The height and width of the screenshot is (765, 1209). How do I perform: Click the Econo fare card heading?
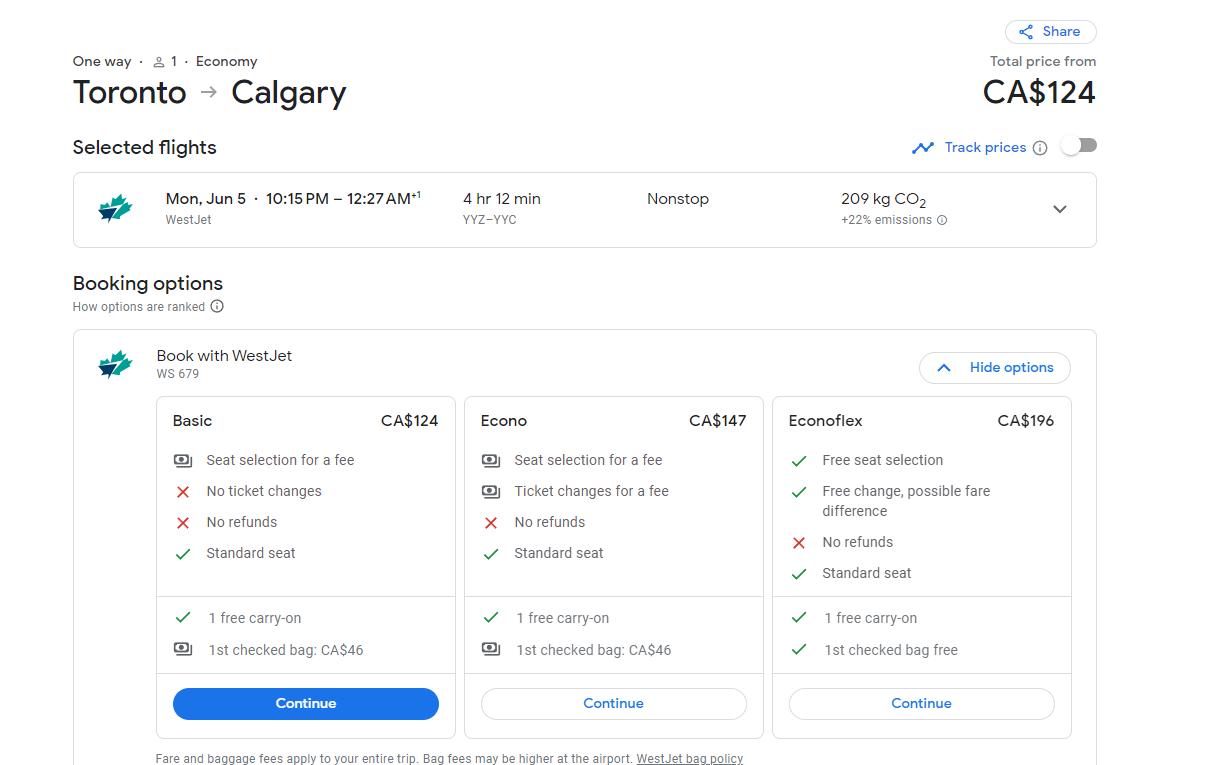(x=504, y=421)
